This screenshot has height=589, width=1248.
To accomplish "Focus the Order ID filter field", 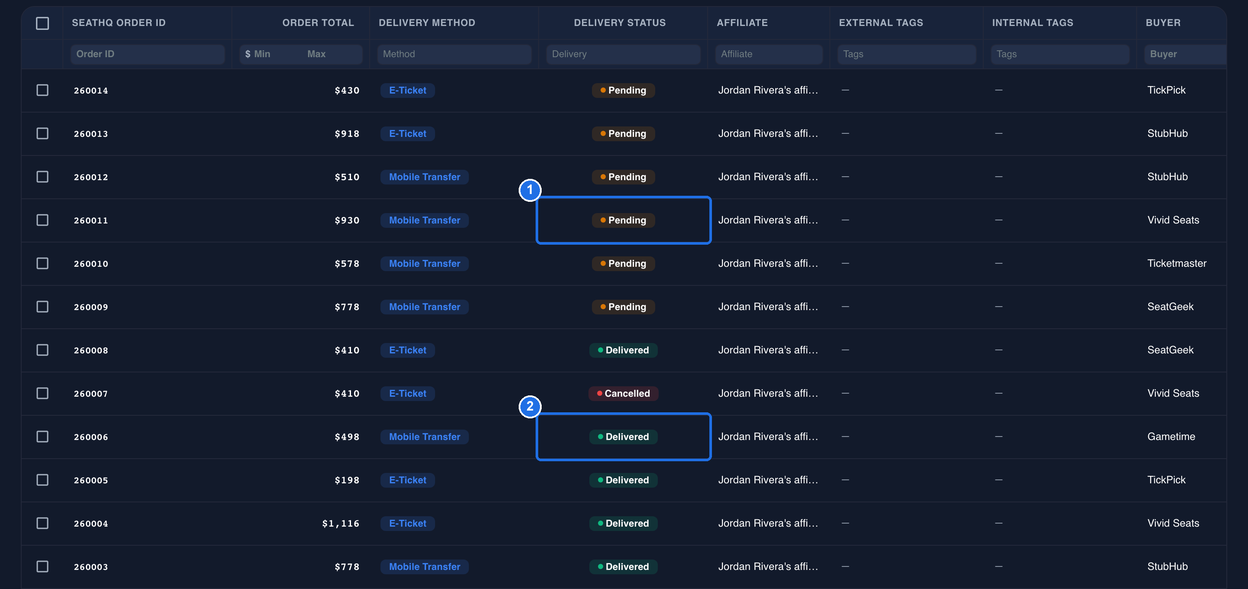I will tap(147, 54).
